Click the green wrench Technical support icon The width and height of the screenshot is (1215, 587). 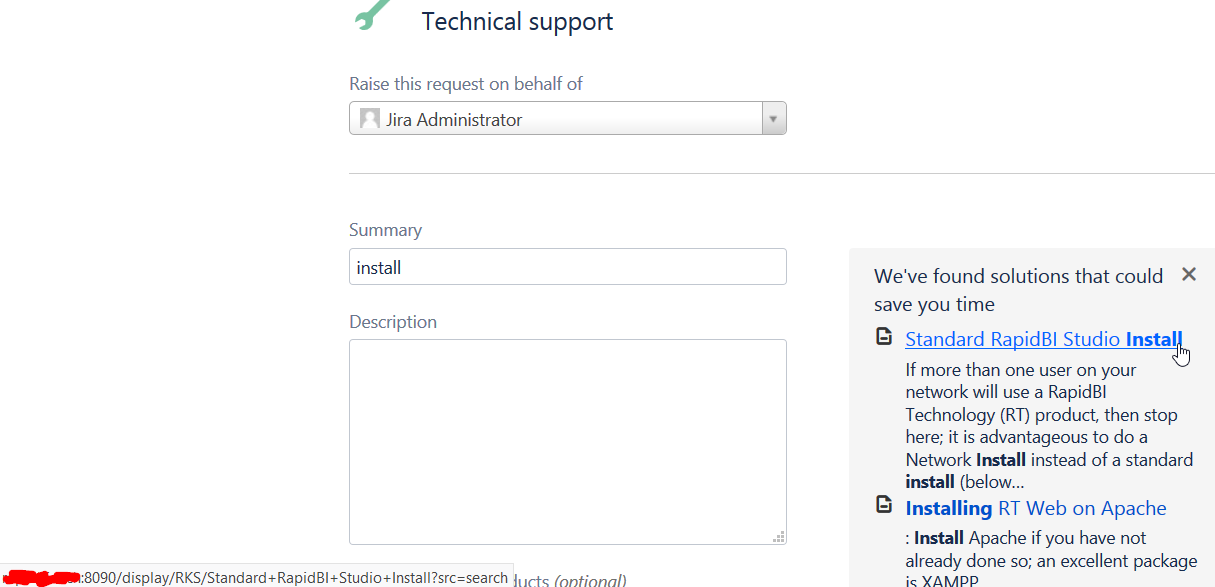[373, 14]
